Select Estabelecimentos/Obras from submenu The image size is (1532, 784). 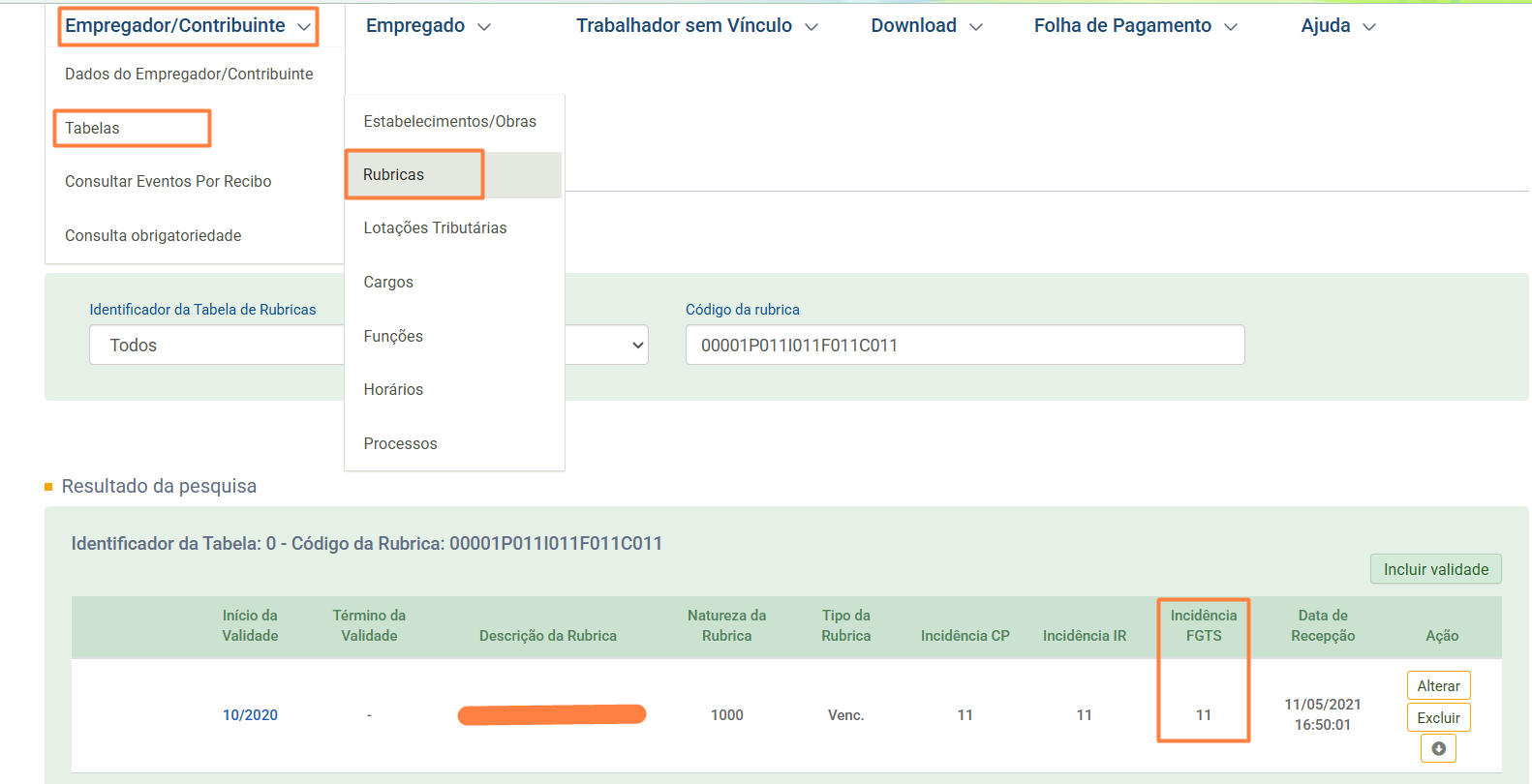(x=449, y=121)
